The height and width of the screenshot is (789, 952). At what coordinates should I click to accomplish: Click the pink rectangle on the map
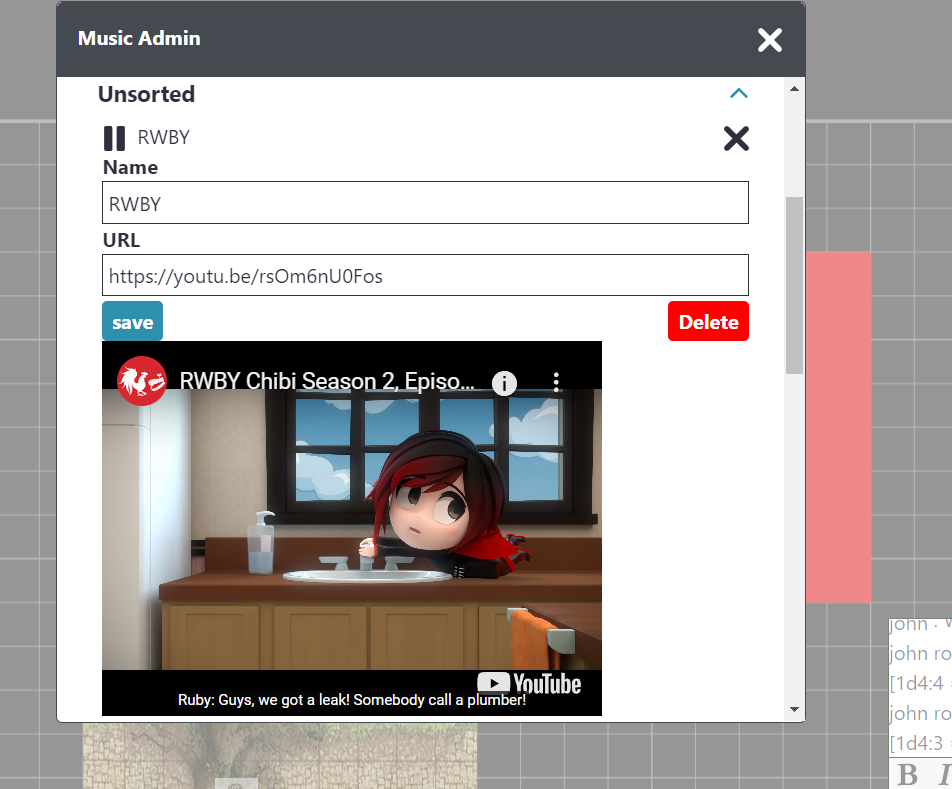pos(838,427)
